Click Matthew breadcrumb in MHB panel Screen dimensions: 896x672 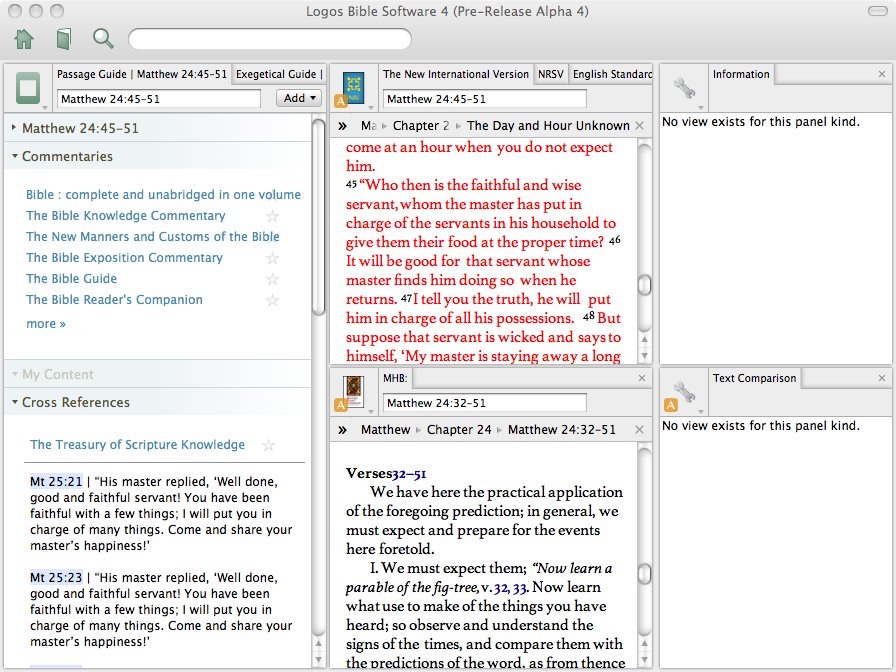(x=386, y=430)
